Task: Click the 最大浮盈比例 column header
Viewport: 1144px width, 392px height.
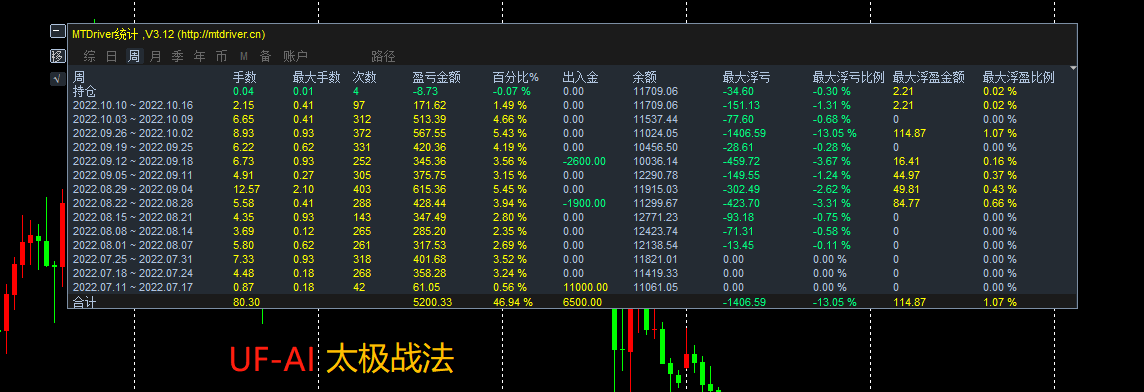Action: click(x=1019, y=77)
